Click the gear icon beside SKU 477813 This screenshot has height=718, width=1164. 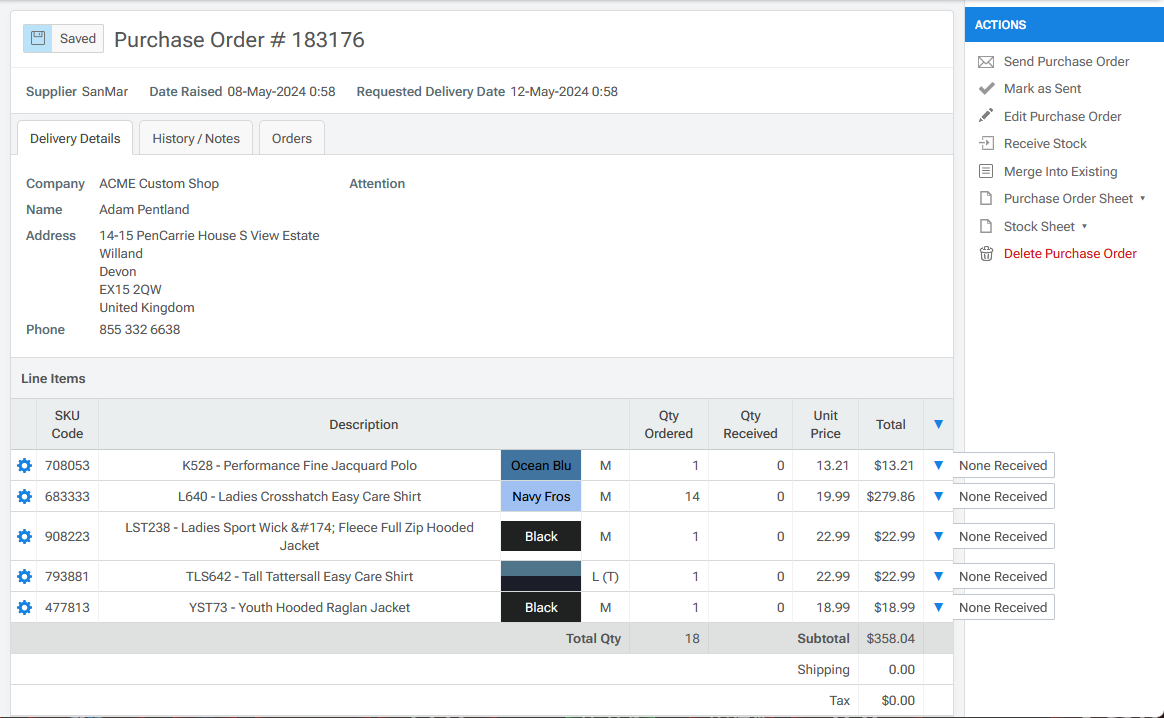click(x=23, y=607)
